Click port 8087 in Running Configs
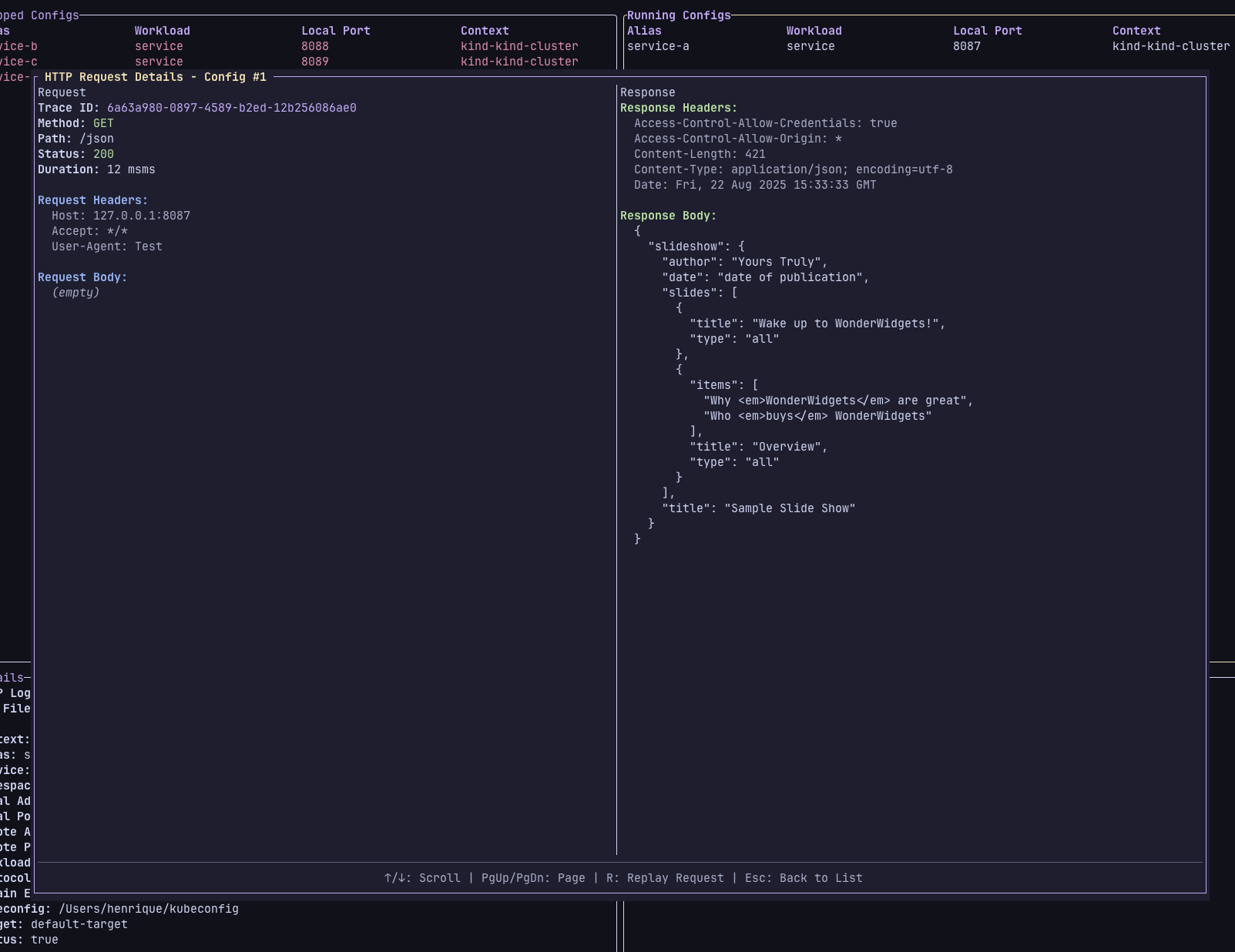This screenshot has width=1235, height=952. (967, 46)
